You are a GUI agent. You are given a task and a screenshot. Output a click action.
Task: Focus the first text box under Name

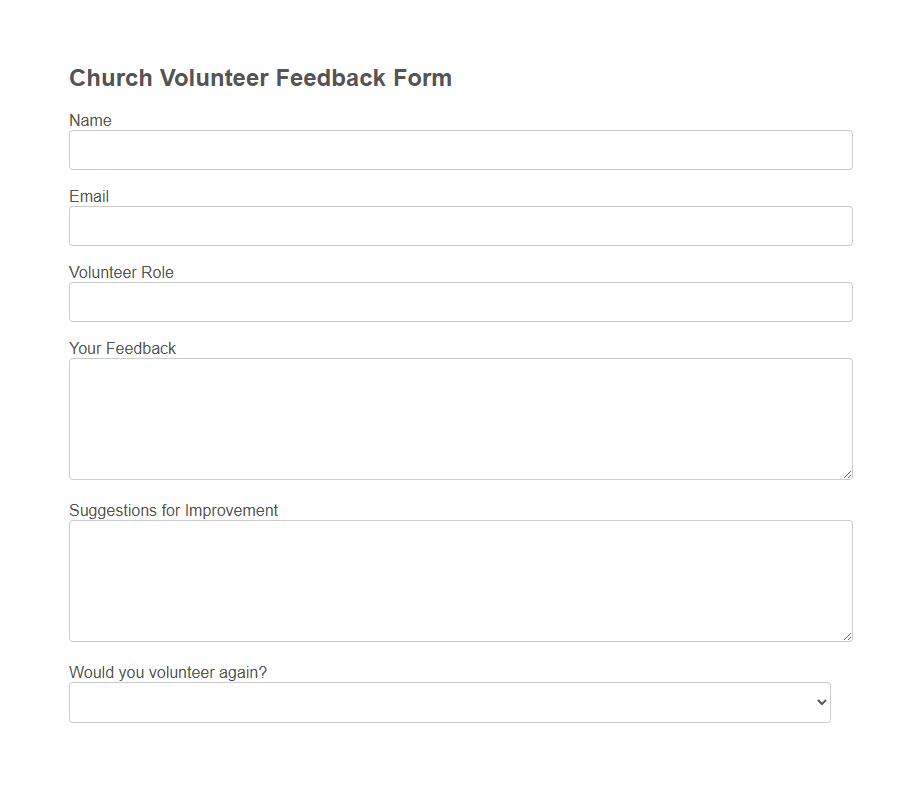[460, 149]
